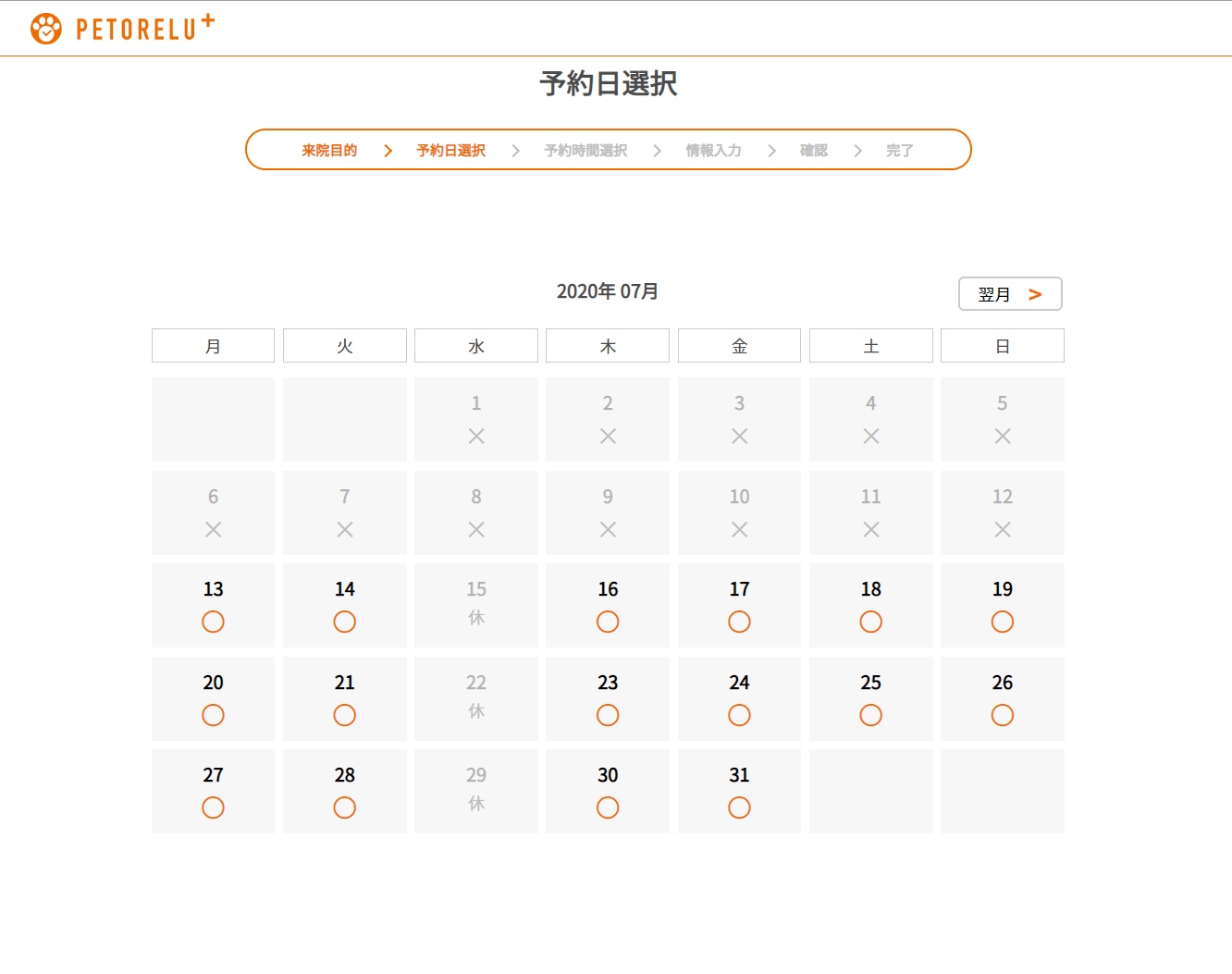Click the 木 weekday header

[x=608, y=346]
